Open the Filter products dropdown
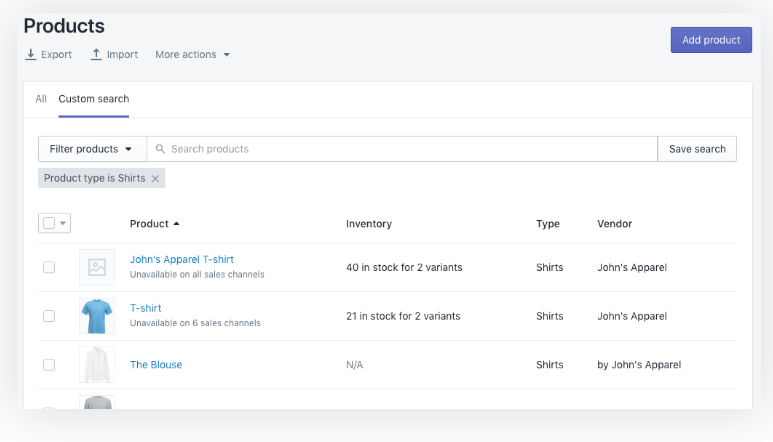Image resolution: width=773 pixels, height=442 pixels. tap(92, 149)
